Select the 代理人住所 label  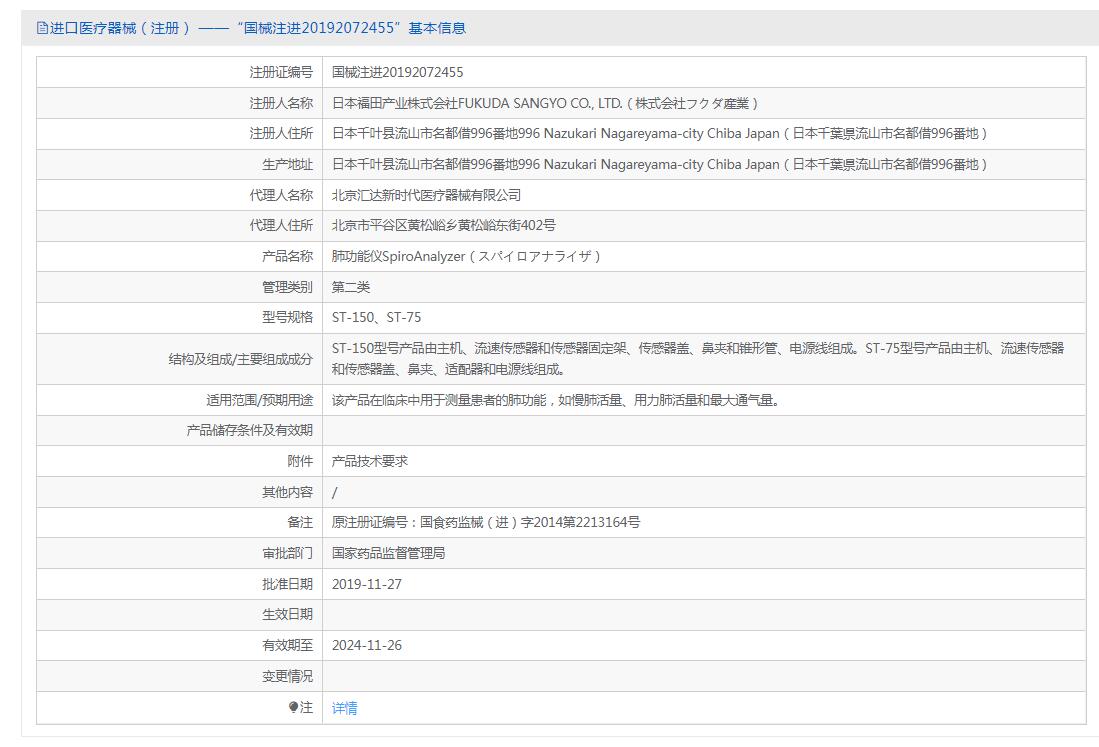pos(281,225)
